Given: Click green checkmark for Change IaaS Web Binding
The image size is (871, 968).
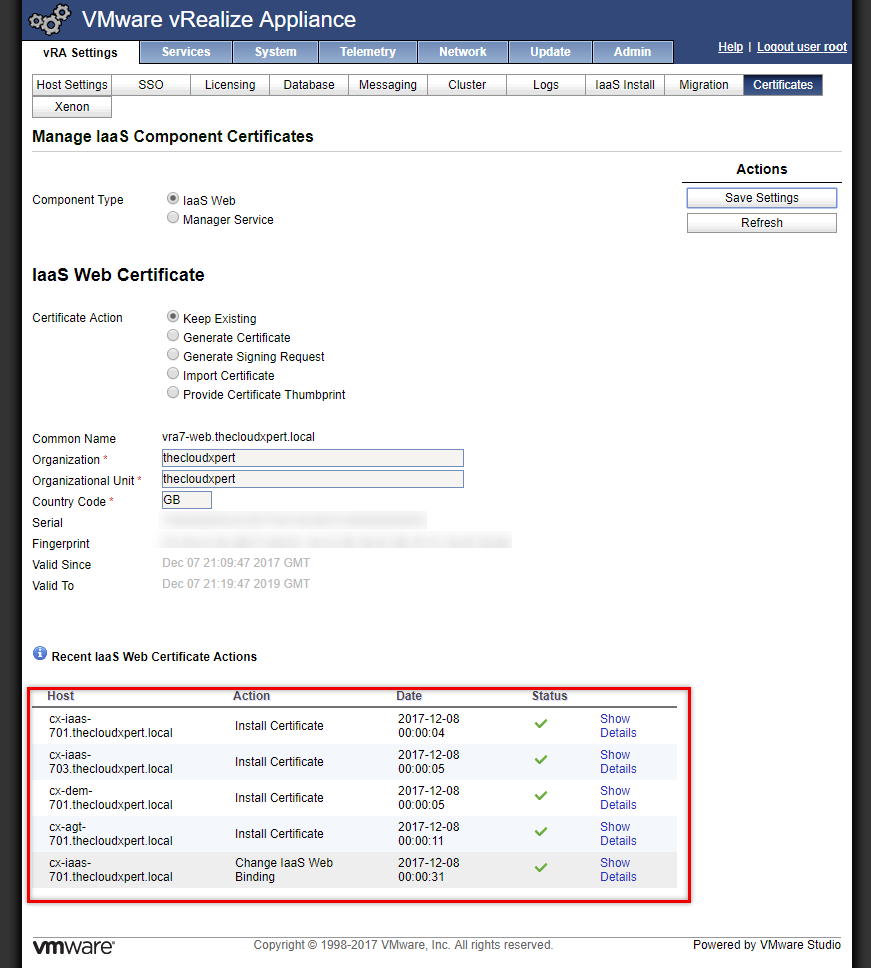Looking at the screenshot, I should 541,868.
